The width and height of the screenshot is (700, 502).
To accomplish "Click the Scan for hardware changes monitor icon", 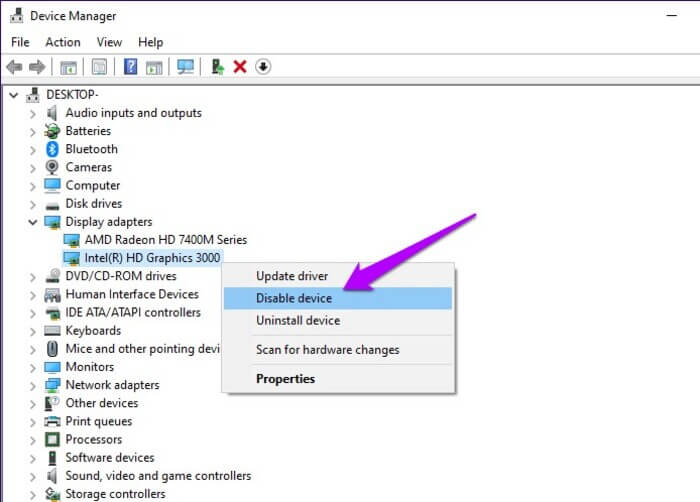I will tap(185, 67).
